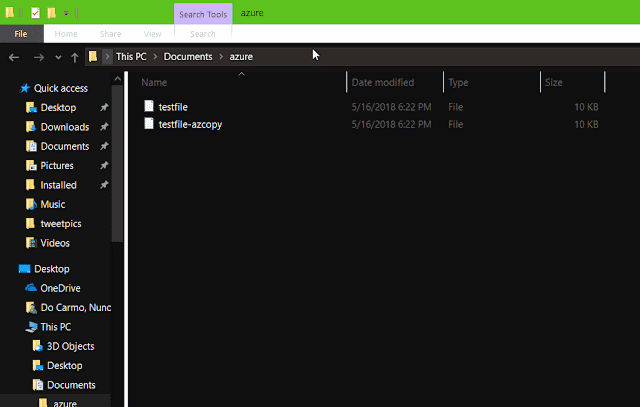
Task: Select the Do Carmo, Nunc user folder
Action: pyautogui.click(x=76, y=307)
